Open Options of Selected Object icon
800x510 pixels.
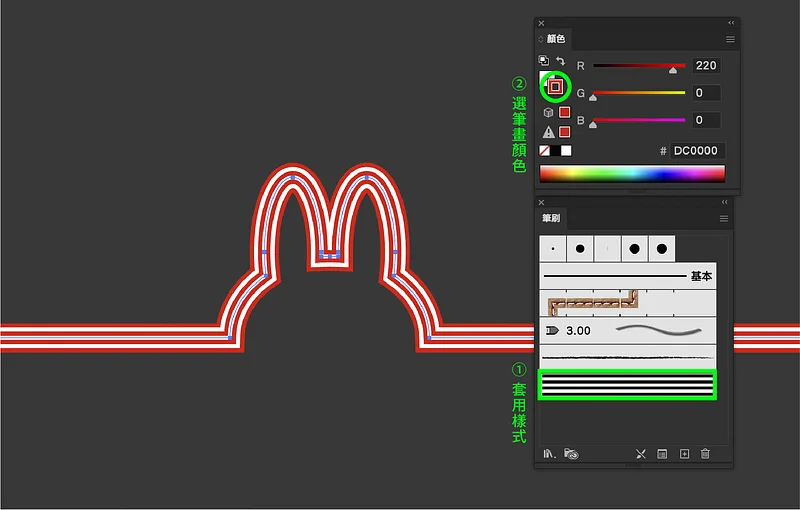pyautogui.click(x=662, y=453)
